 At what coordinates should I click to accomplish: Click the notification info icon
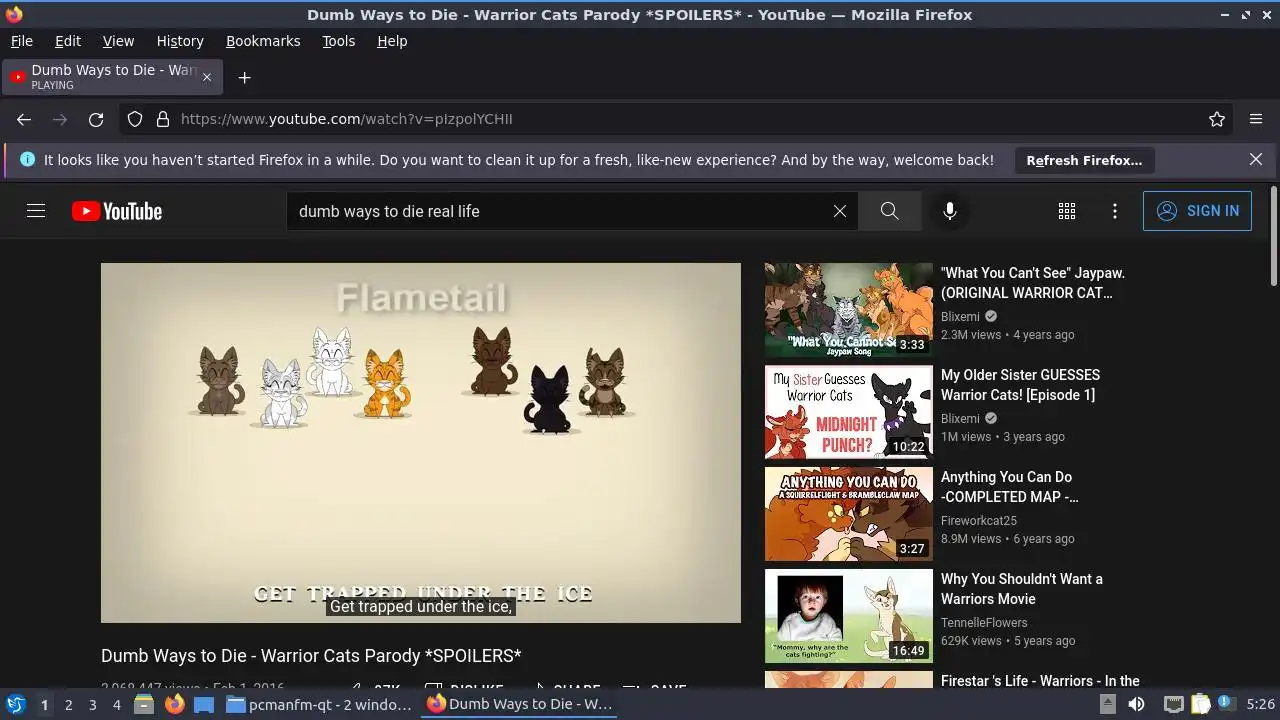click(x=27, y=159)
